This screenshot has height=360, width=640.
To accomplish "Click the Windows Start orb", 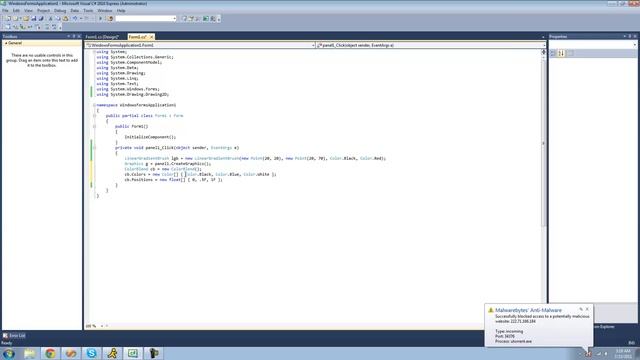I will pos(9,353).
